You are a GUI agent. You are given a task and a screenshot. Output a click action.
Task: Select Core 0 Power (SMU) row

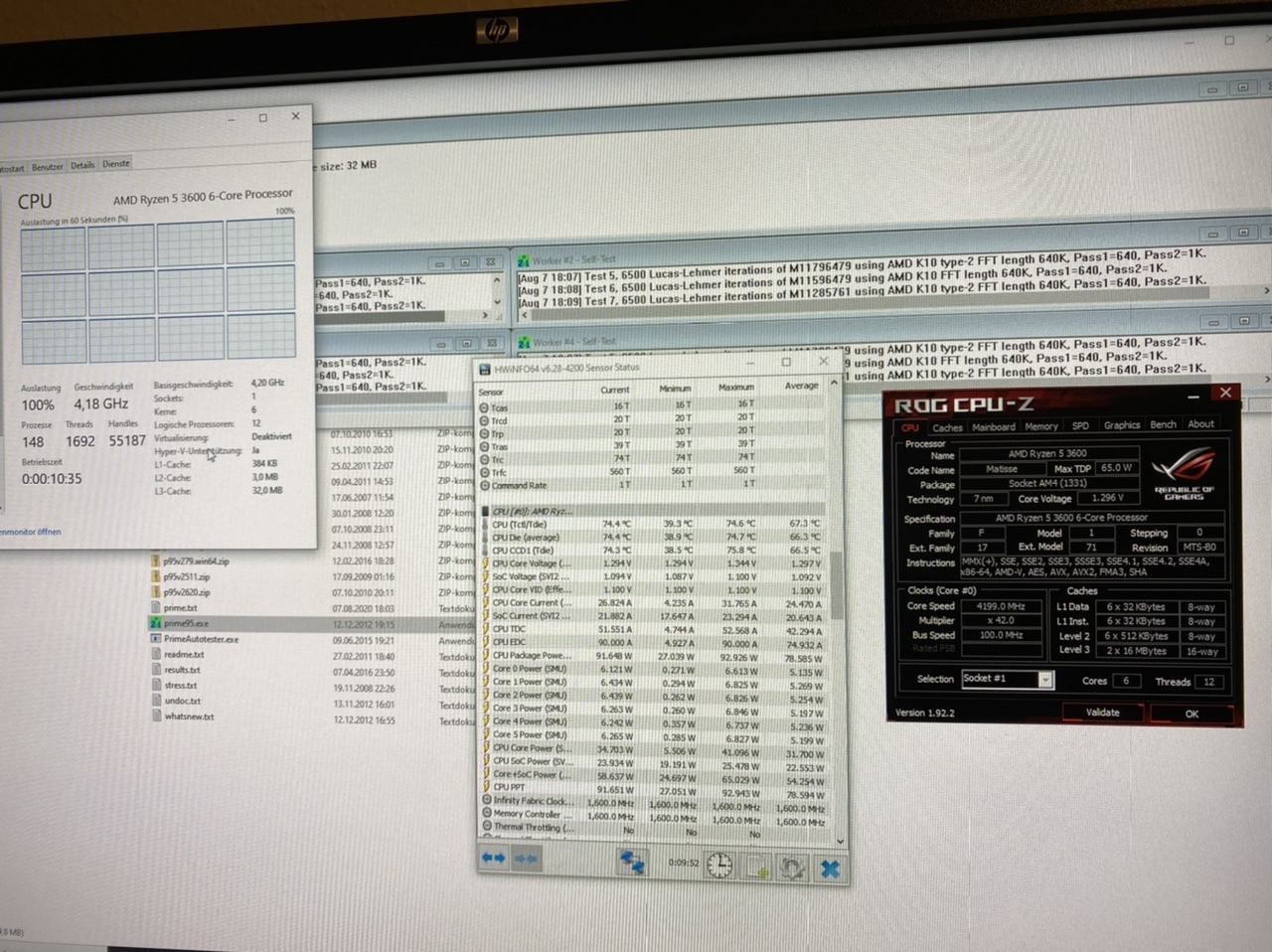point(653,670)
